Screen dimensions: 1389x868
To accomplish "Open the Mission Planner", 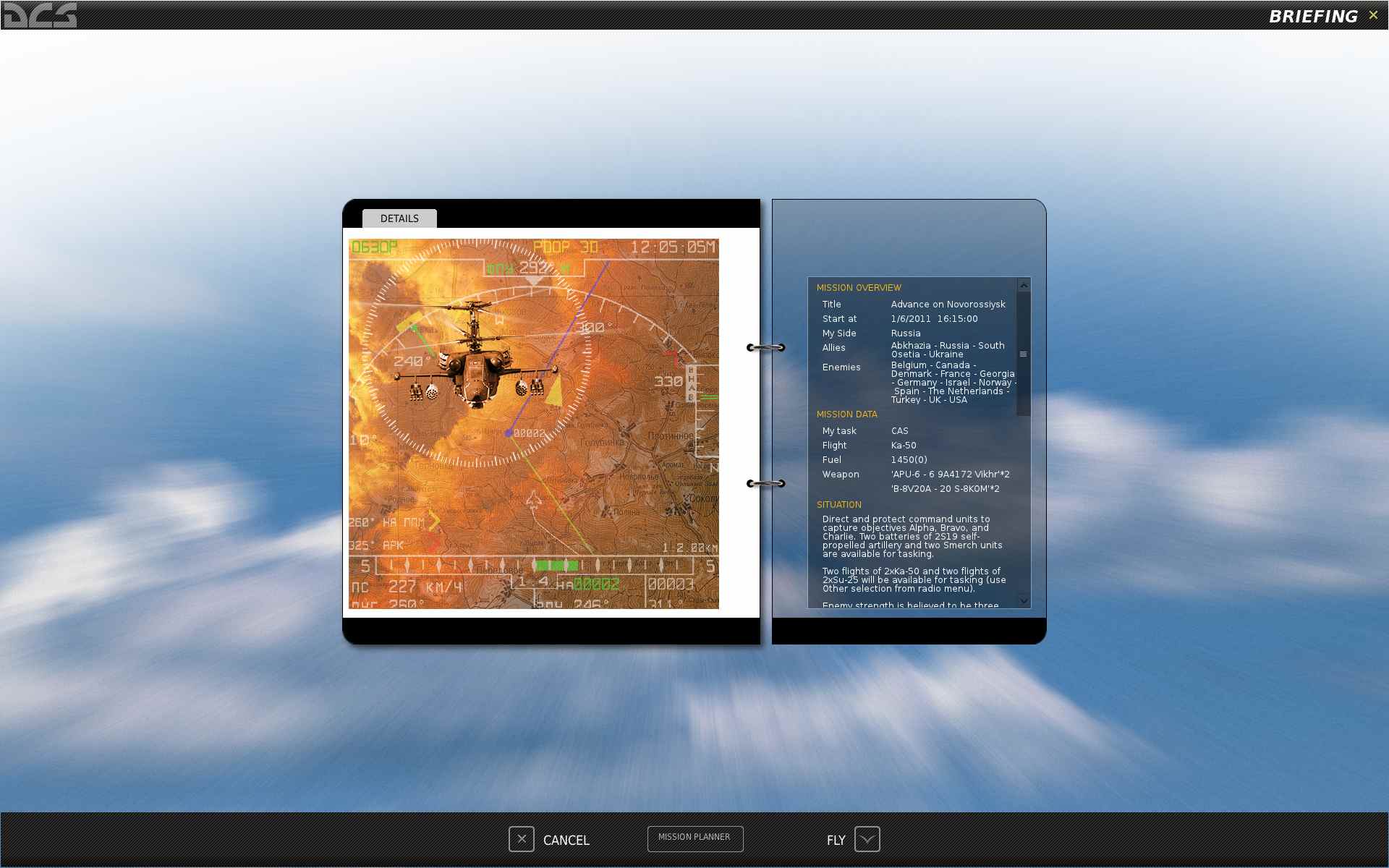I will coord(694,838).
